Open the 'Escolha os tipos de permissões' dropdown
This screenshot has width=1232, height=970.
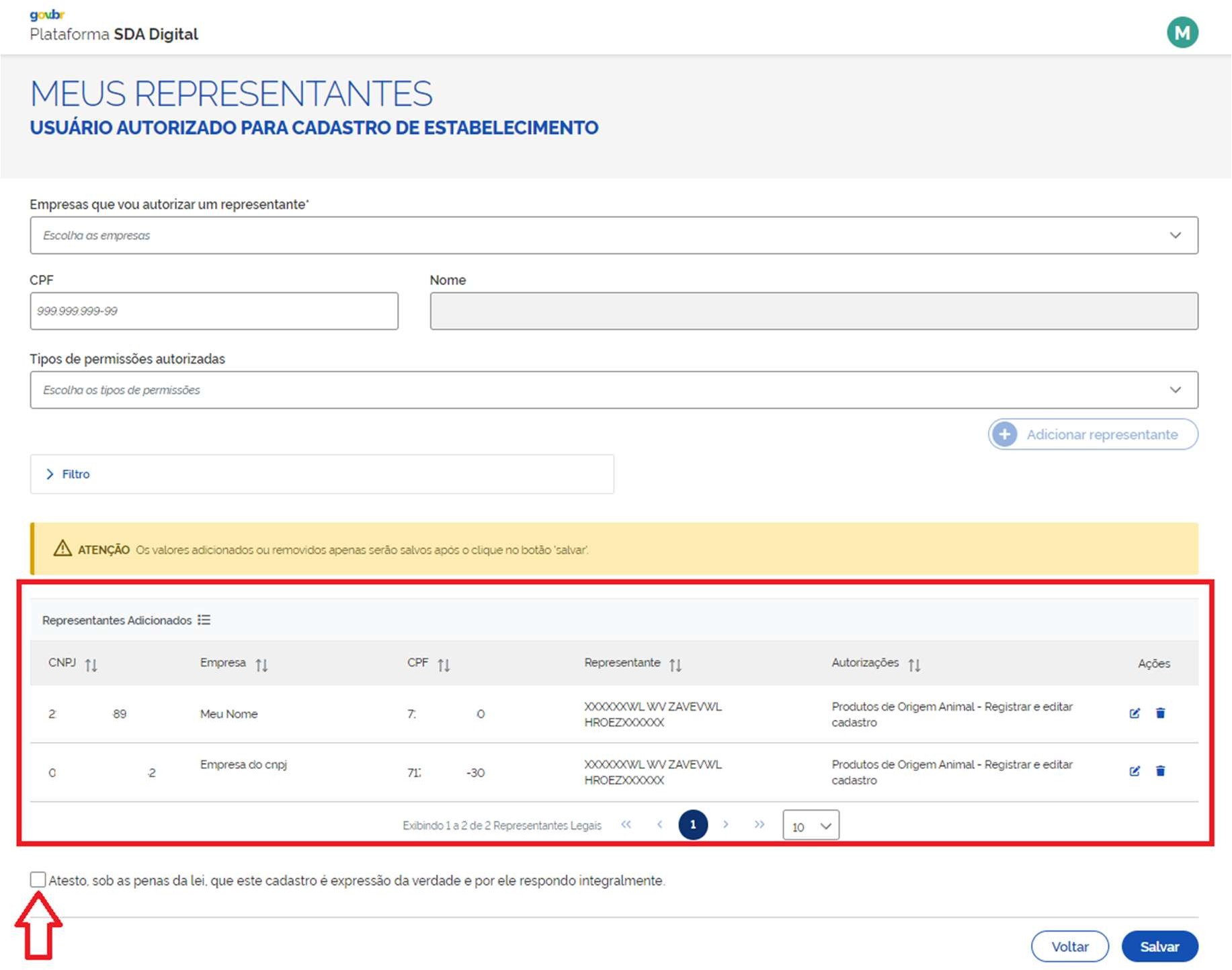pyautogui.click(x=613, y=390)
